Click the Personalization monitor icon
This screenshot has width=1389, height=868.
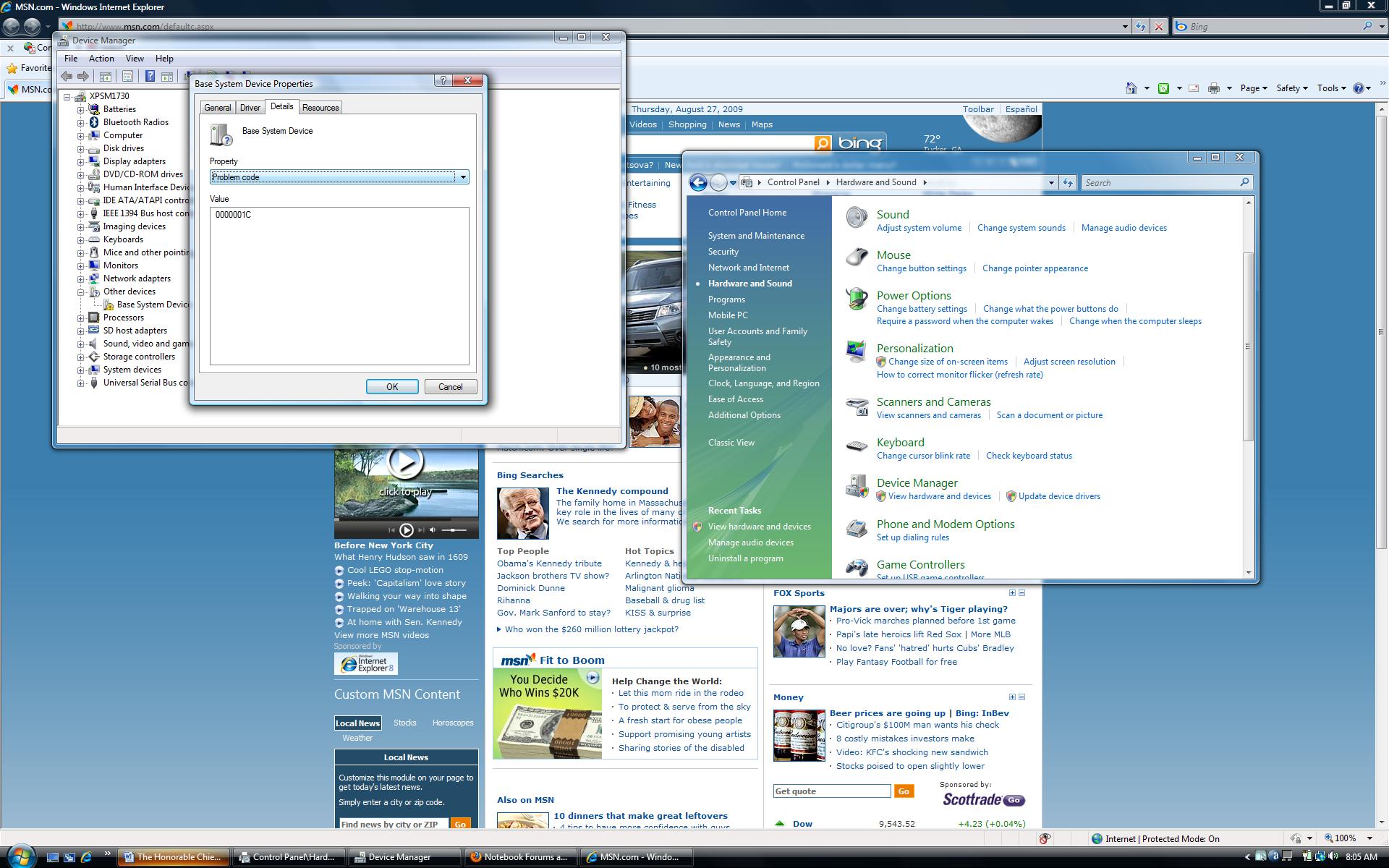pyautogui.click(x=857, y=351)
